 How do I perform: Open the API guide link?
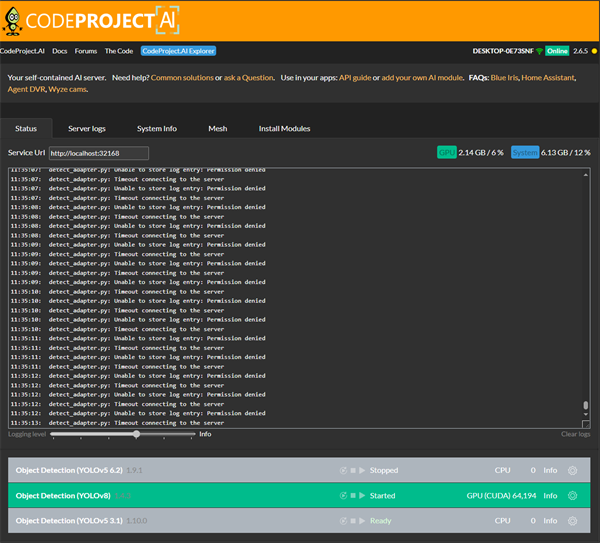point(355,78)
